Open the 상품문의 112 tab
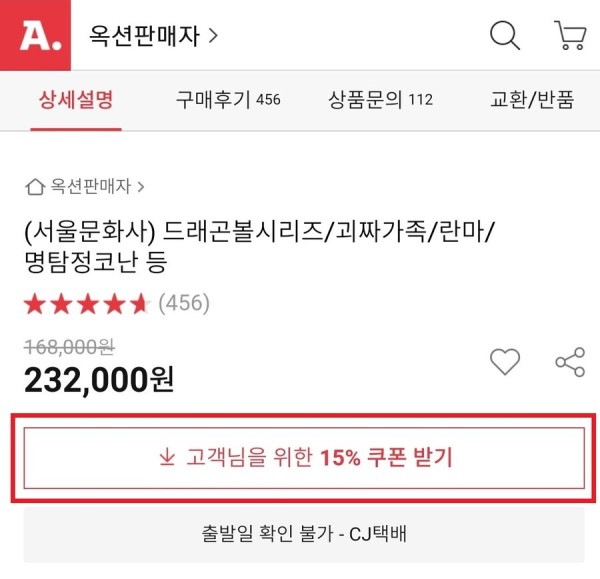 click(380, 100)
